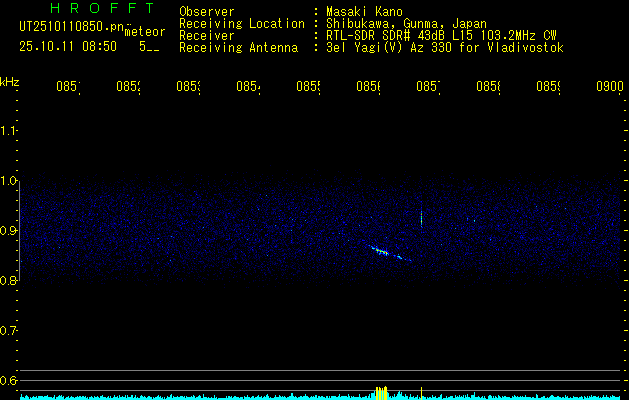Click the short vertical echo near 0857
This screenshot has width=629, height=400.
point(421,219)
